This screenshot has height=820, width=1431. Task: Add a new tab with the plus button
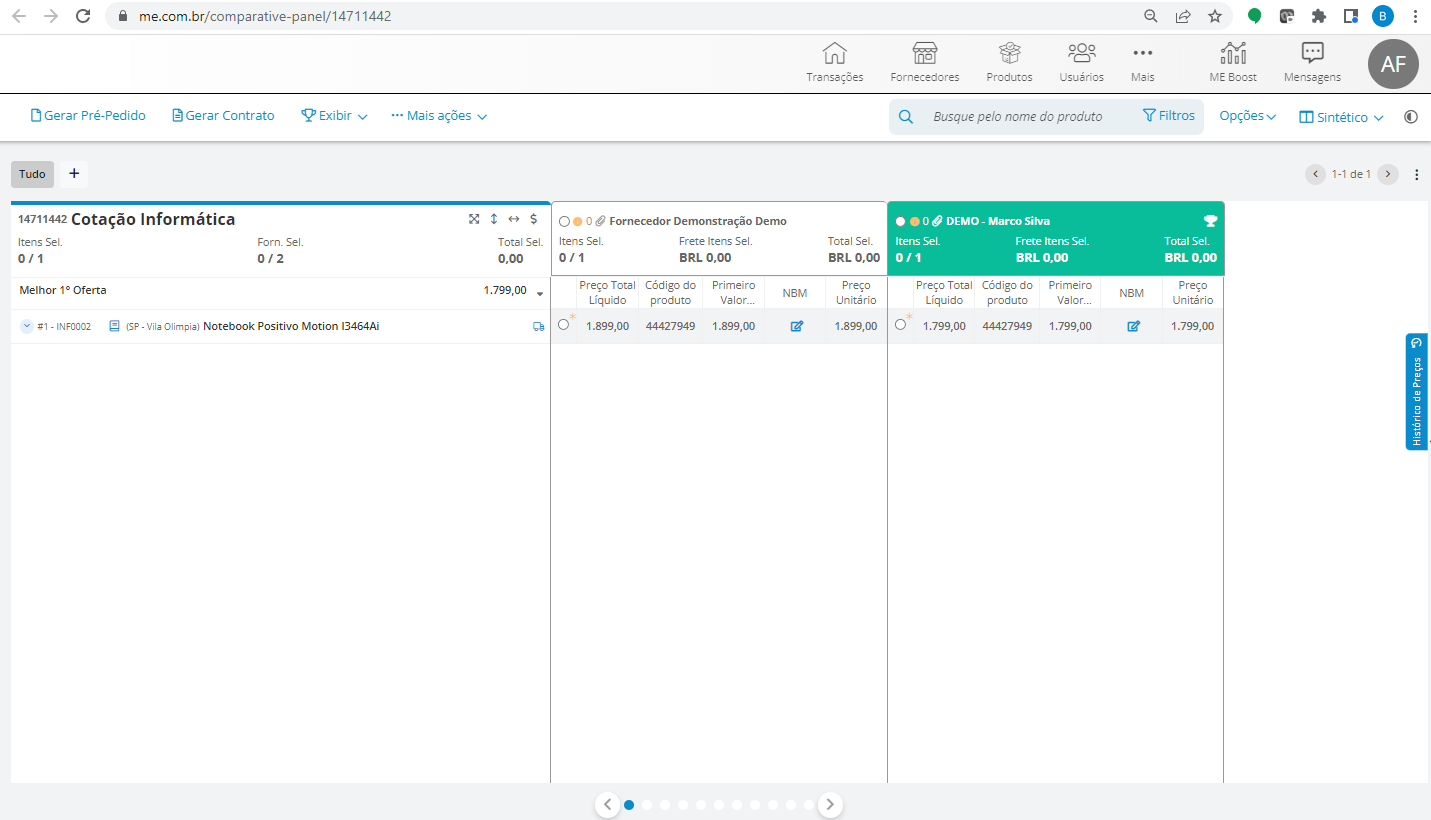74,174
